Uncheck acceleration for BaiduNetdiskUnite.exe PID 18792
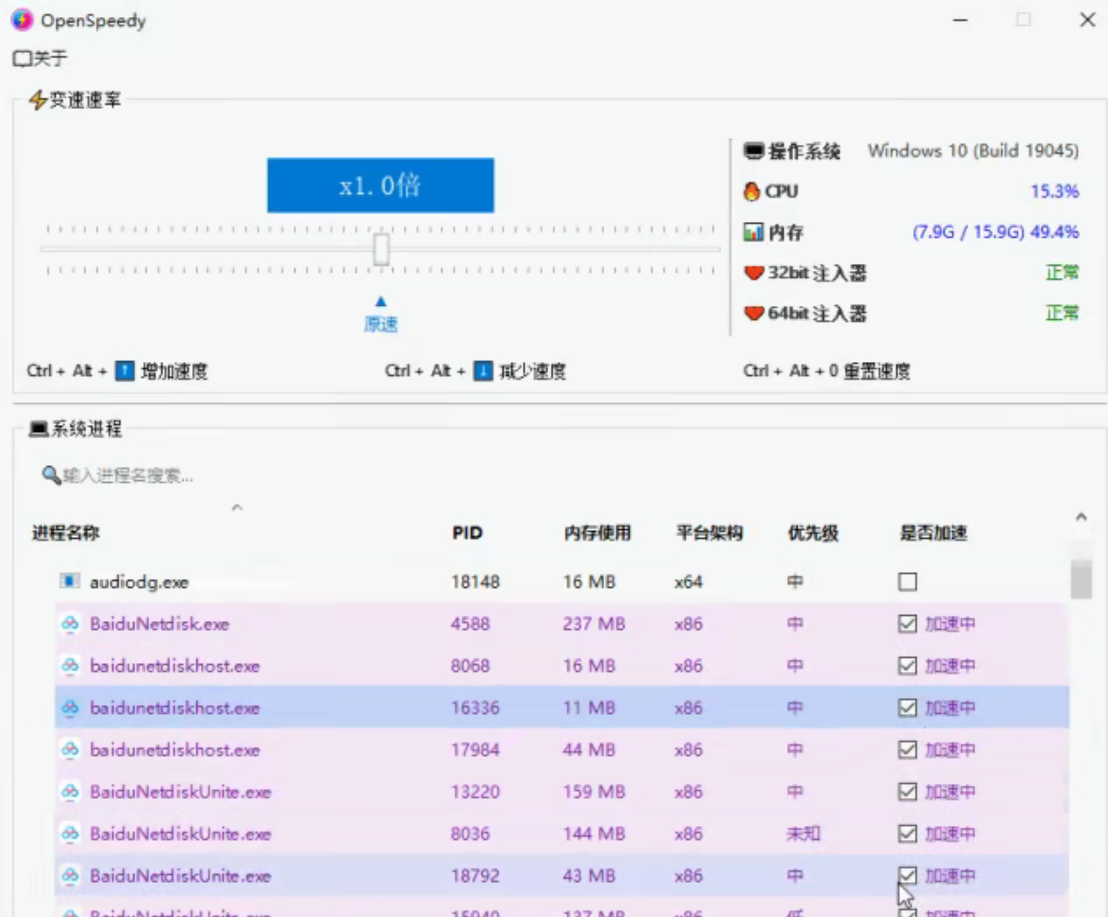 pos(907,876)
